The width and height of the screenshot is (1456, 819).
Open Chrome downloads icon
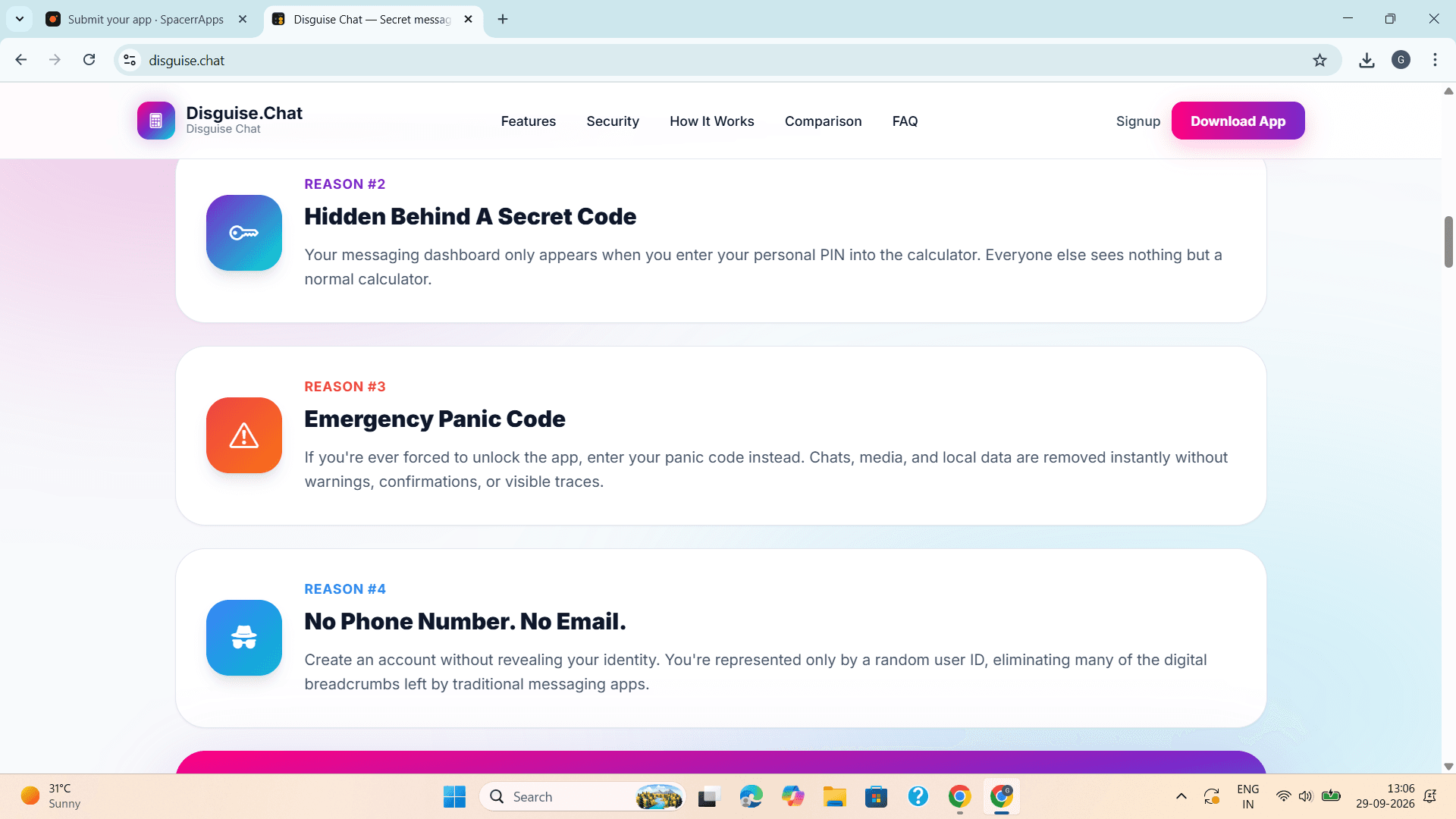1367,60
